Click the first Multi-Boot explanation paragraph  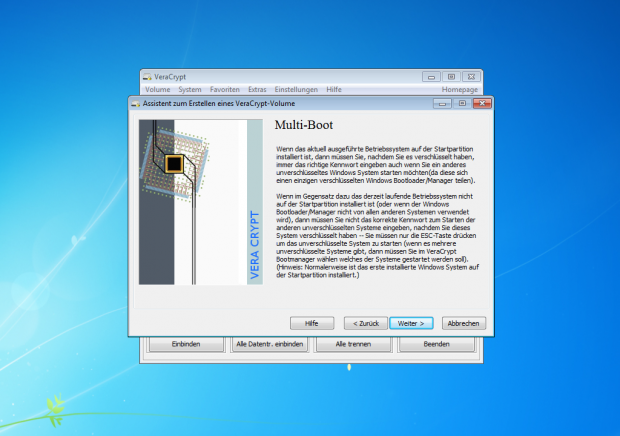[376, 165]
